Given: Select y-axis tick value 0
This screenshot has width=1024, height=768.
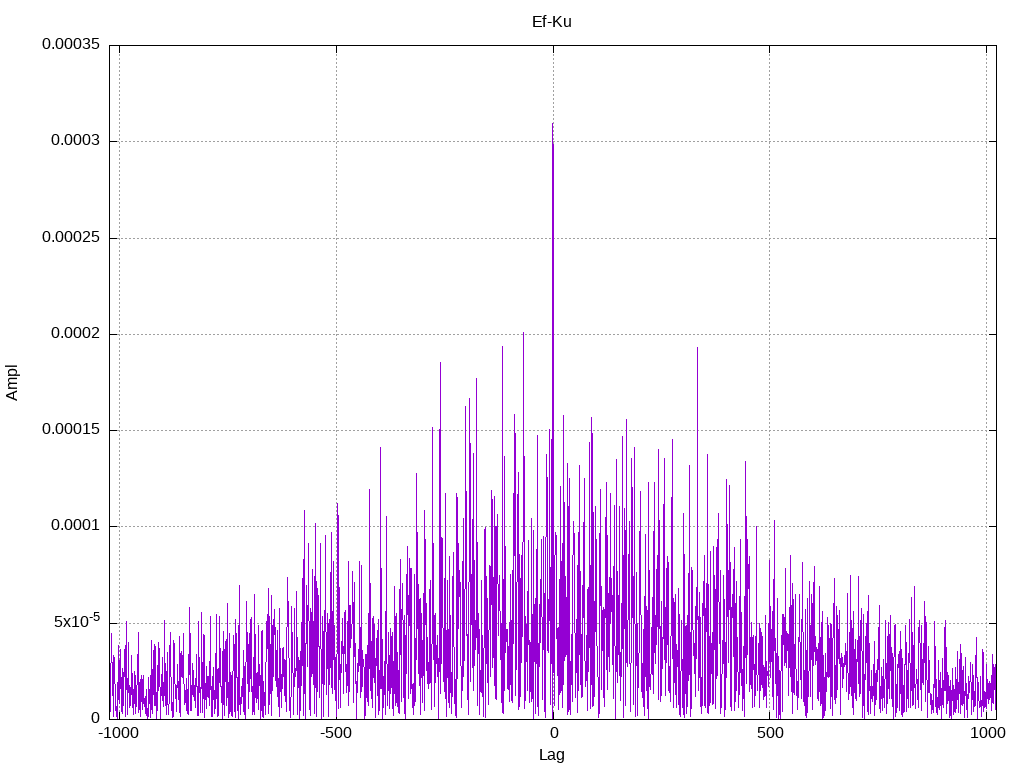Looking at the screenshot, I should (96, 718).
